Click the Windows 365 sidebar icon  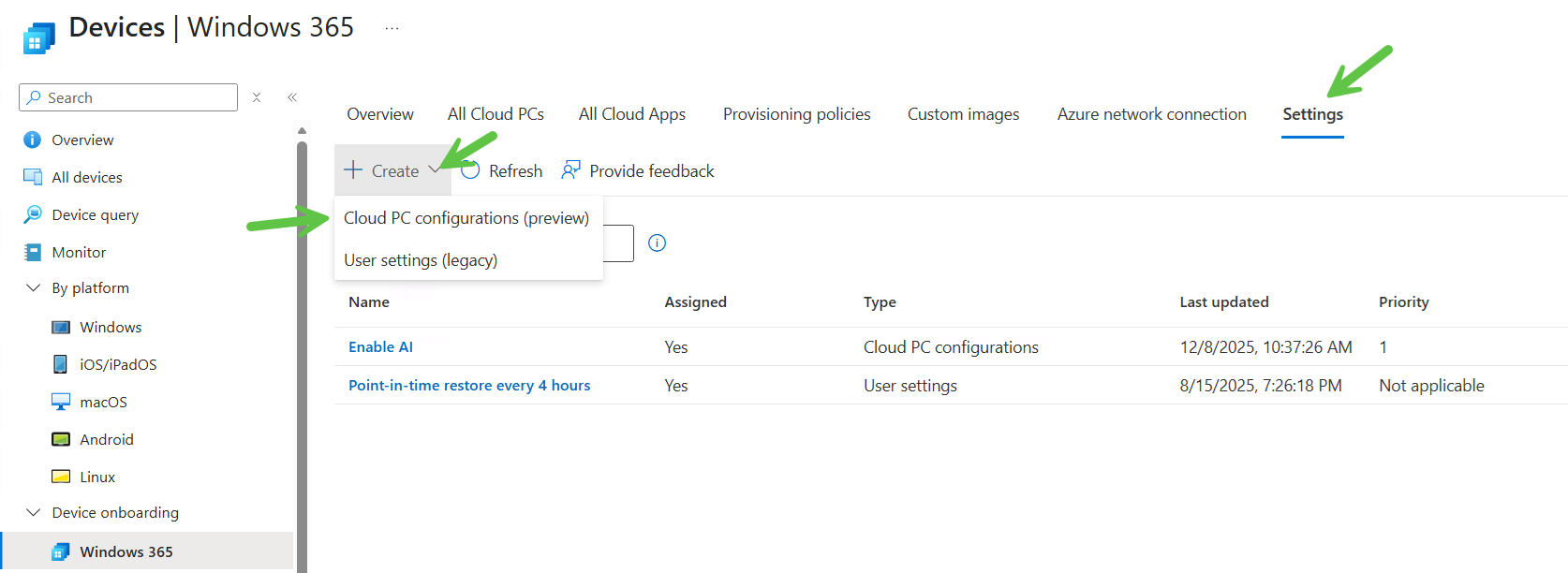pos(61,551)
